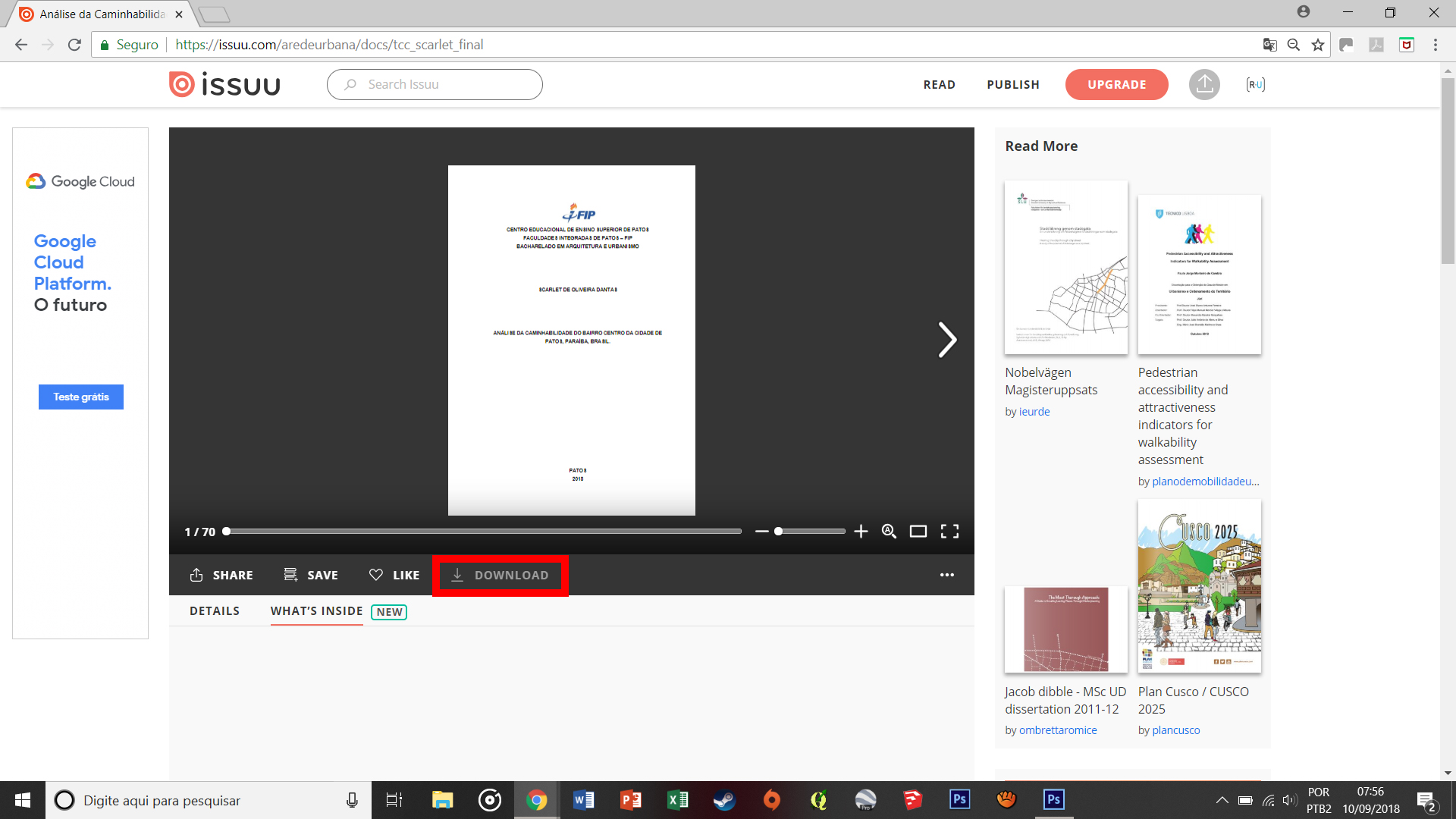Zoom in with plus icon

click(861, 532)
